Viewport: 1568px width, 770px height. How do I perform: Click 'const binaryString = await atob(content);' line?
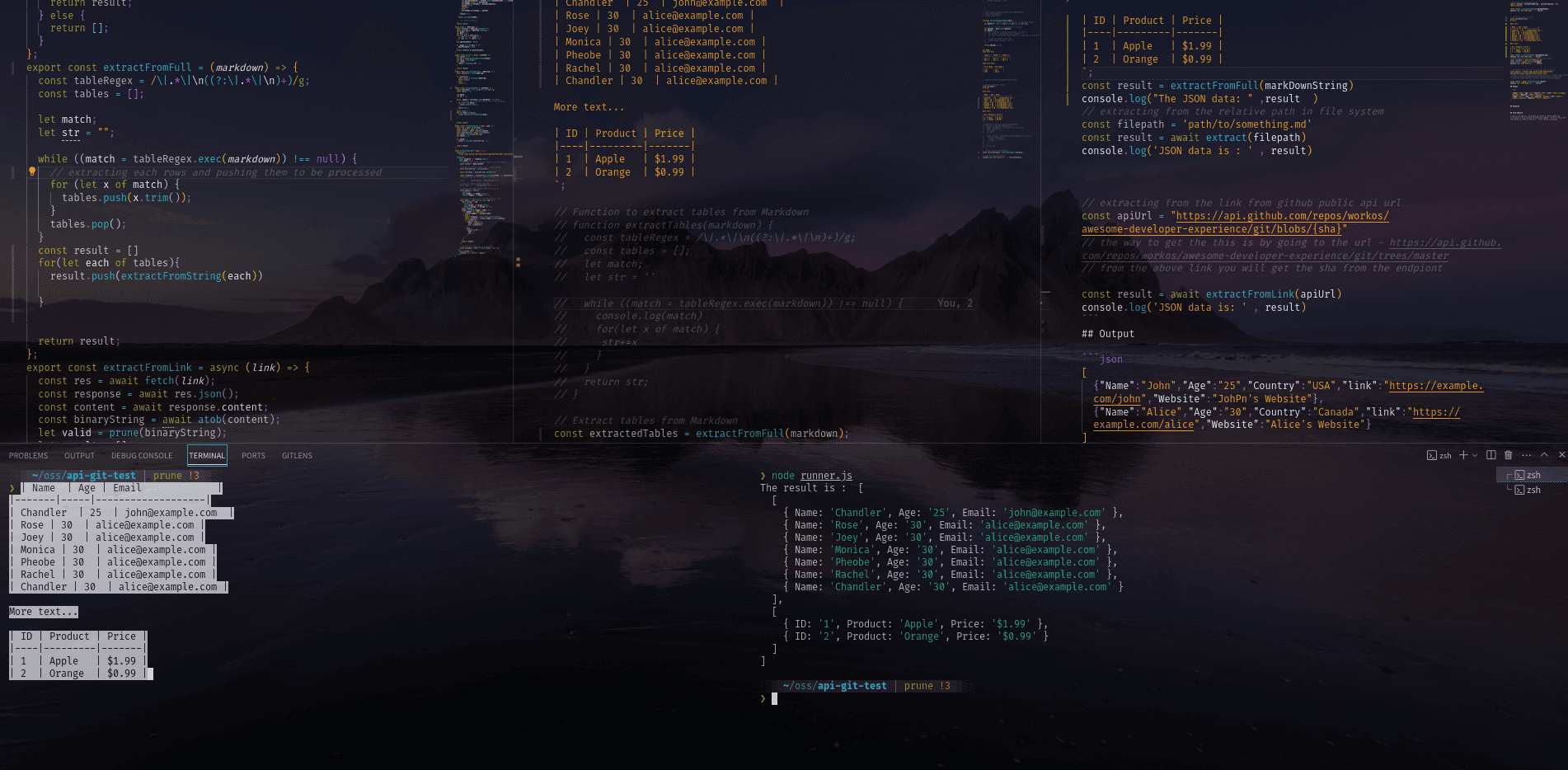pyautogui.click(x=159, y=420)
